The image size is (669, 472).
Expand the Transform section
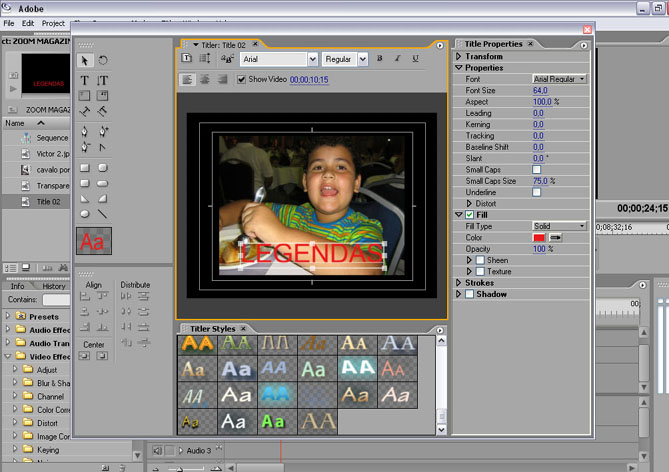459,56
